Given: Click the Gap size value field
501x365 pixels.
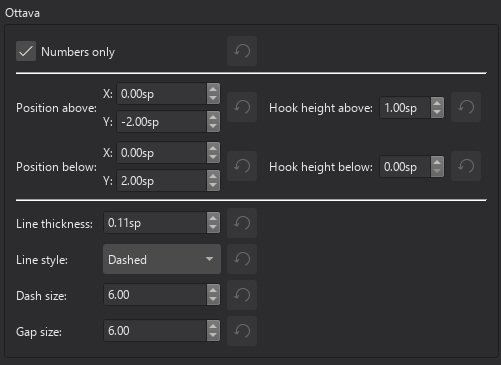Looking at the screenshot, I should click(155, 331).
